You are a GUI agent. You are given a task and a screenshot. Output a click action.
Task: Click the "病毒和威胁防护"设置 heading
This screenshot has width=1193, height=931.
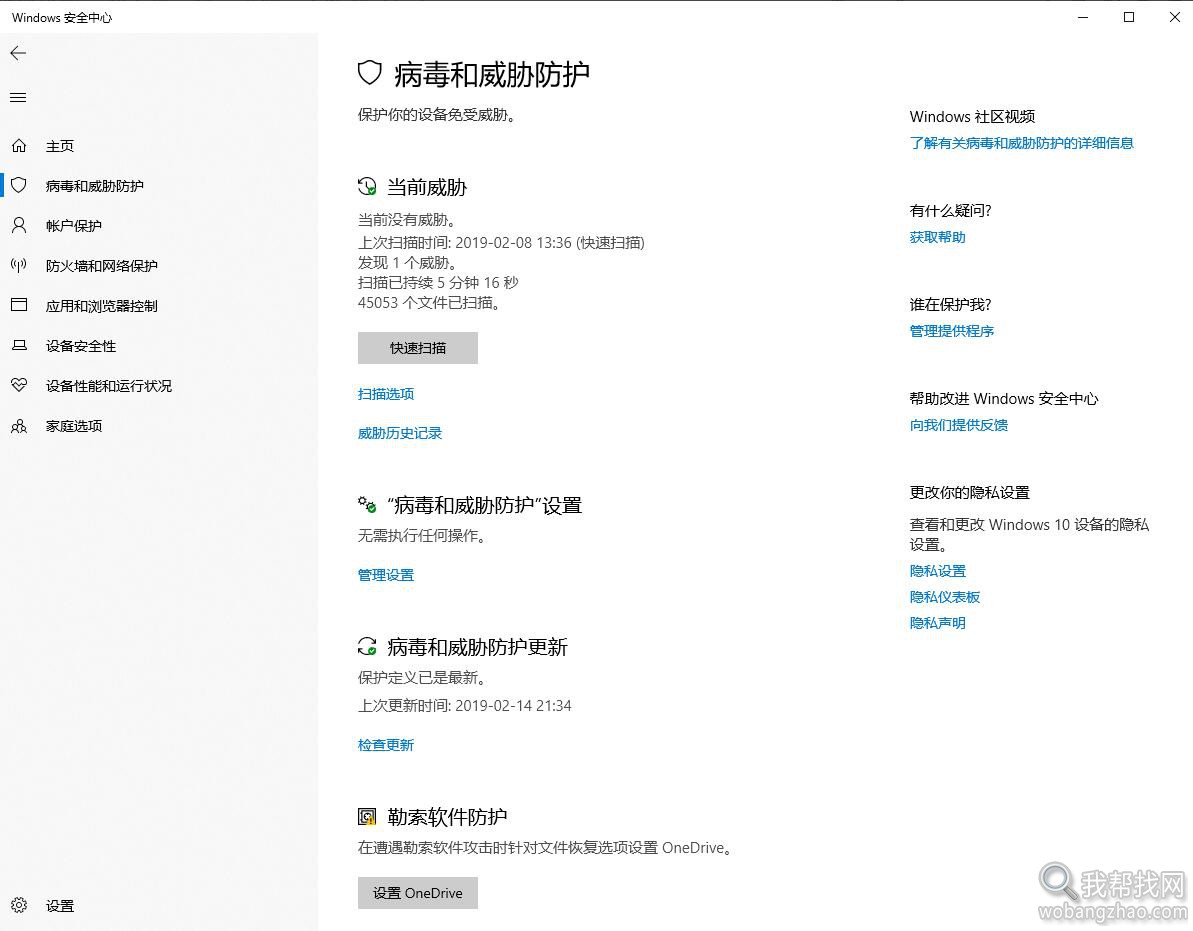(x=485, y=505)
